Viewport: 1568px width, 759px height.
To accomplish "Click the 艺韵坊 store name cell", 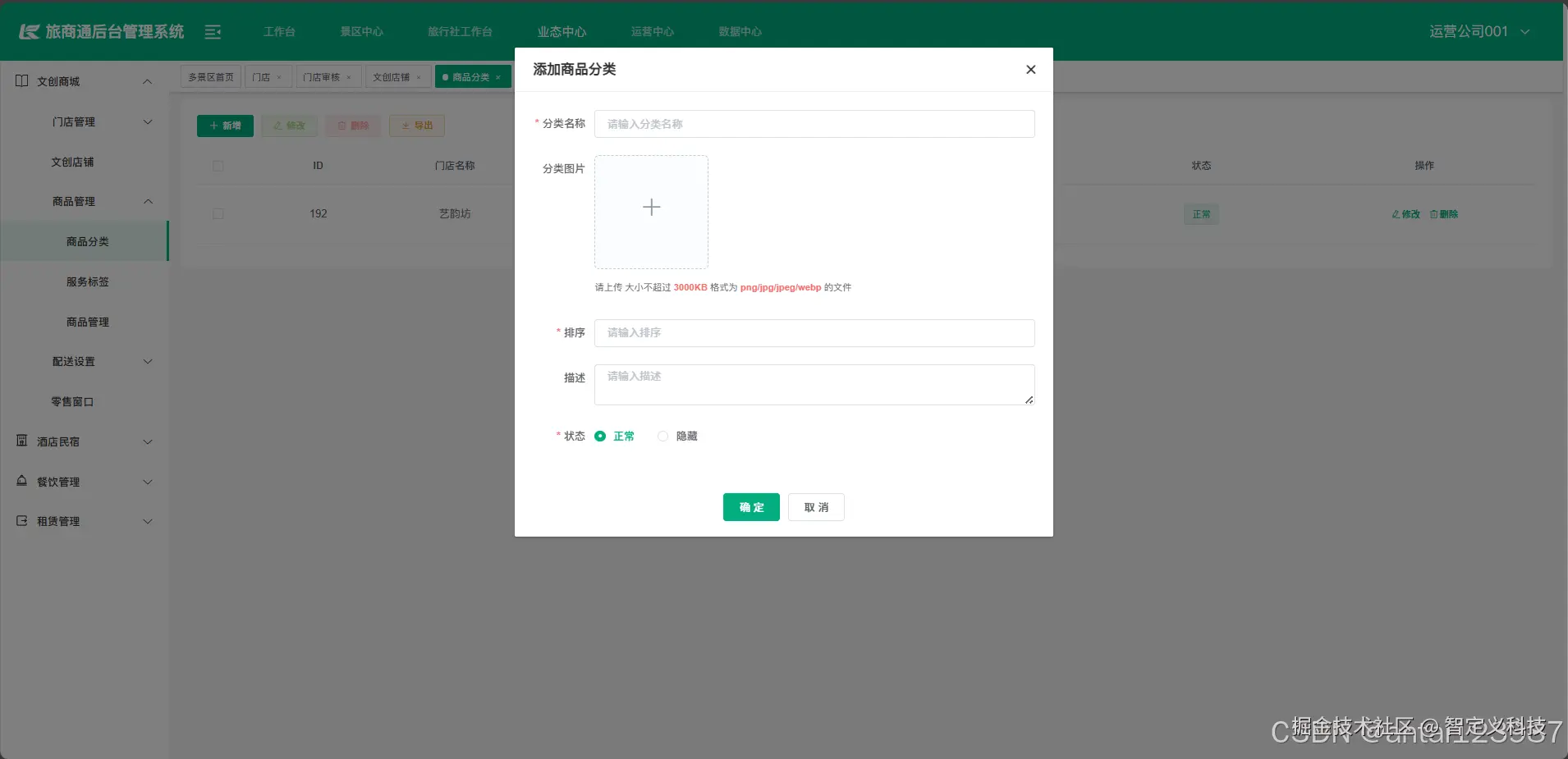I will coord(455,213).
